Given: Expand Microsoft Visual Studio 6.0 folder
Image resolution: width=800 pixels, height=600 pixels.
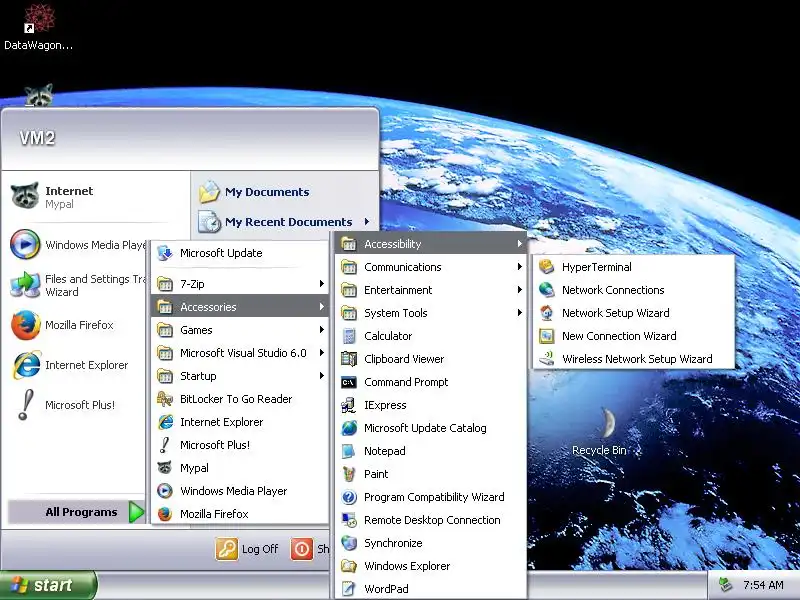Looking at the screenshot, I should 240,353.
